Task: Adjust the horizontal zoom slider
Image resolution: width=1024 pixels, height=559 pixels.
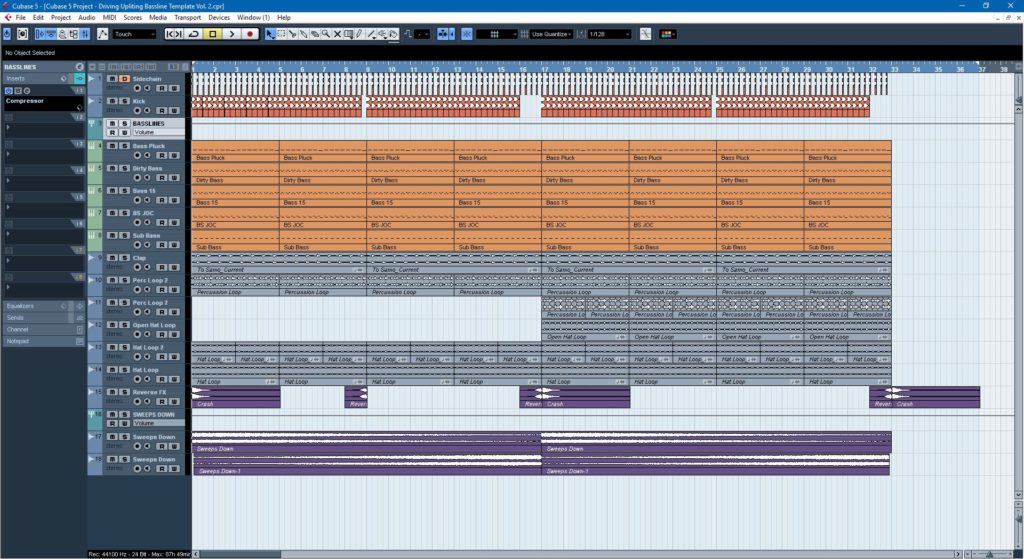Action: (x=989, y=554)
